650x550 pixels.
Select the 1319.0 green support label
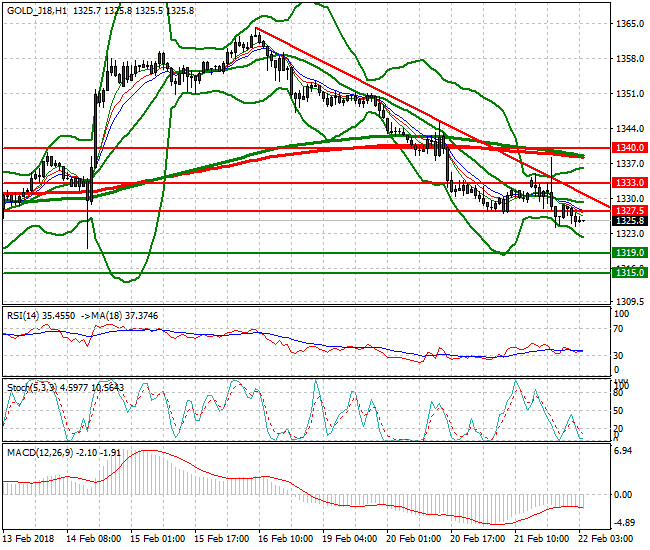[630, 252]
